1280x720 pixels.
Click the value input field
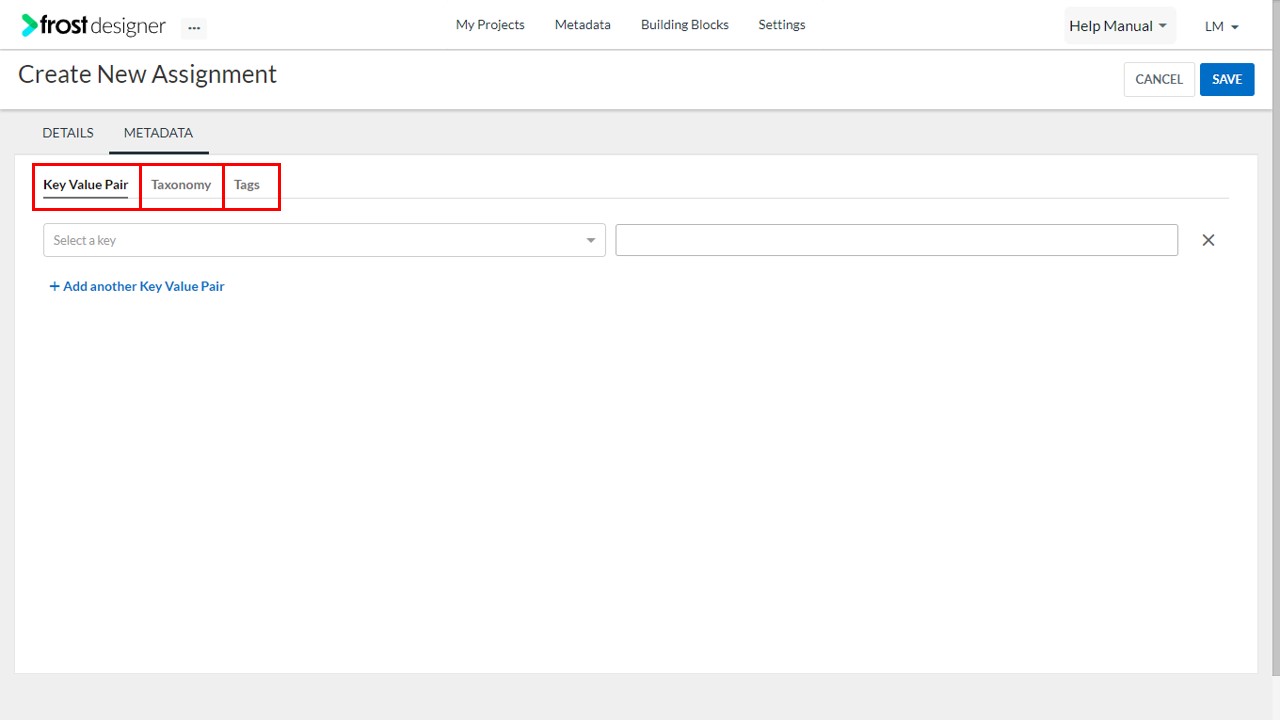pyautogui.click(x=896, y=240)
